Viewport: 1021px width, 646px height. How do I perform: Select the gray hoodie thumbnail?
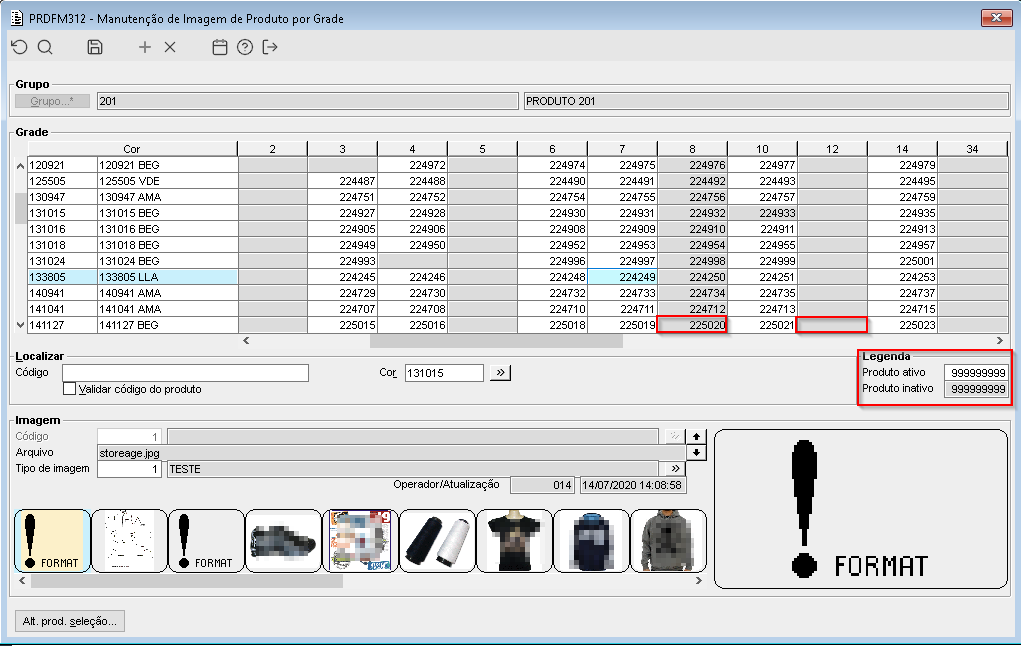coord(669,541)
